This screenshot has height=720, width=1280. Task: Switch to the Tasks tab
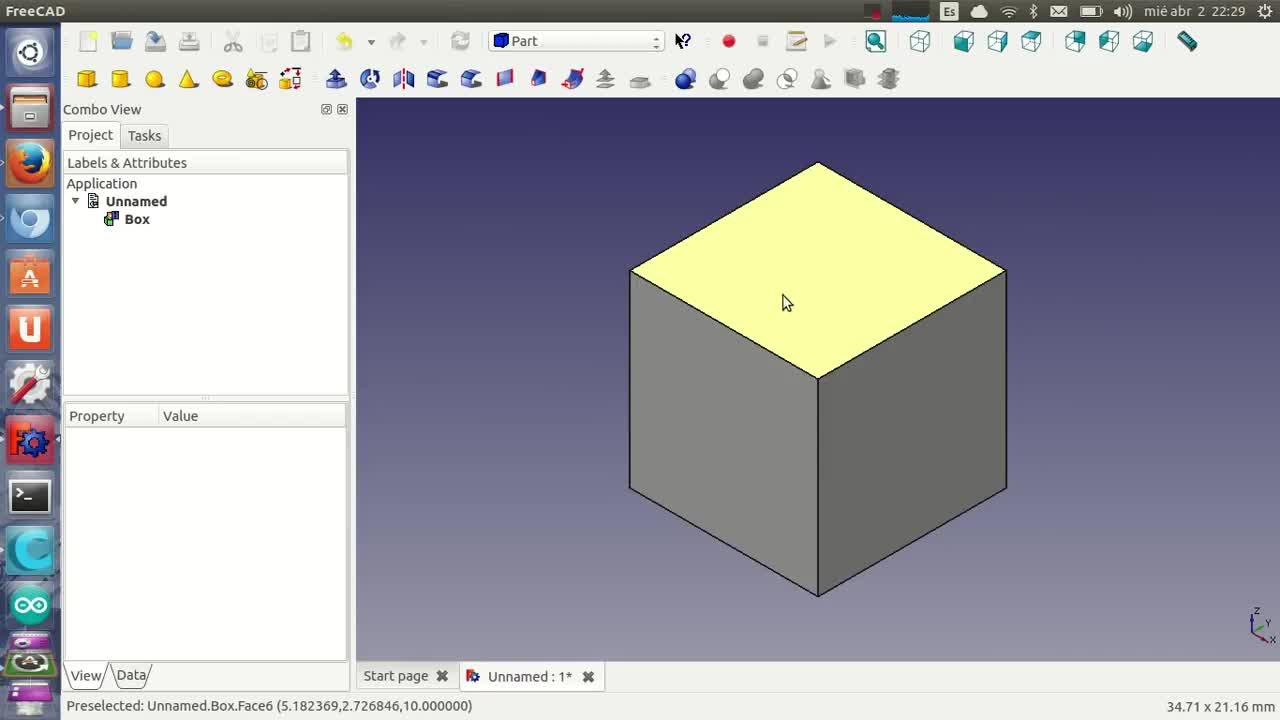tap(144, 135)
